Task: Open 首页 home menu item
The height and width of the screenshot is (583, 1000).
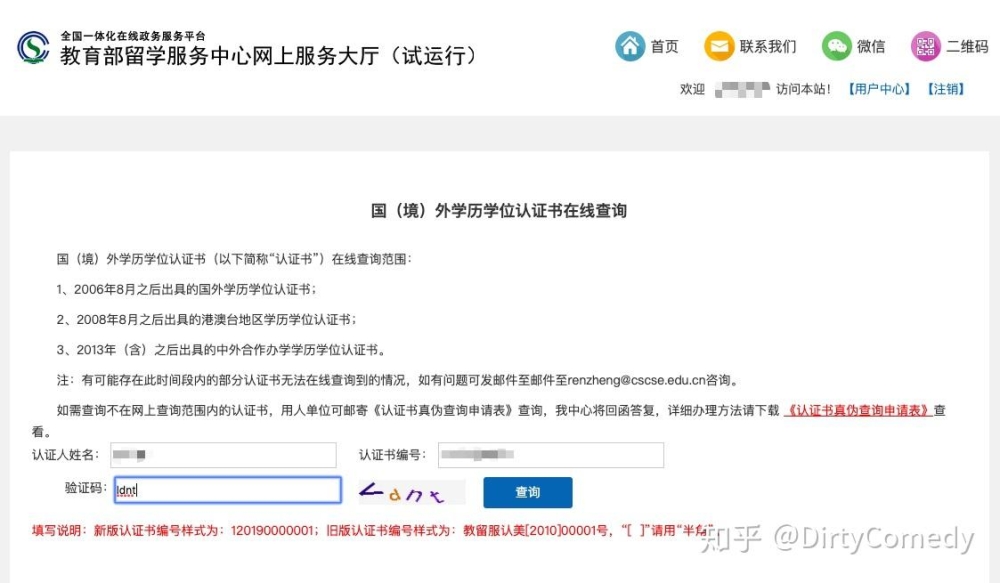Action: (664, 47)
